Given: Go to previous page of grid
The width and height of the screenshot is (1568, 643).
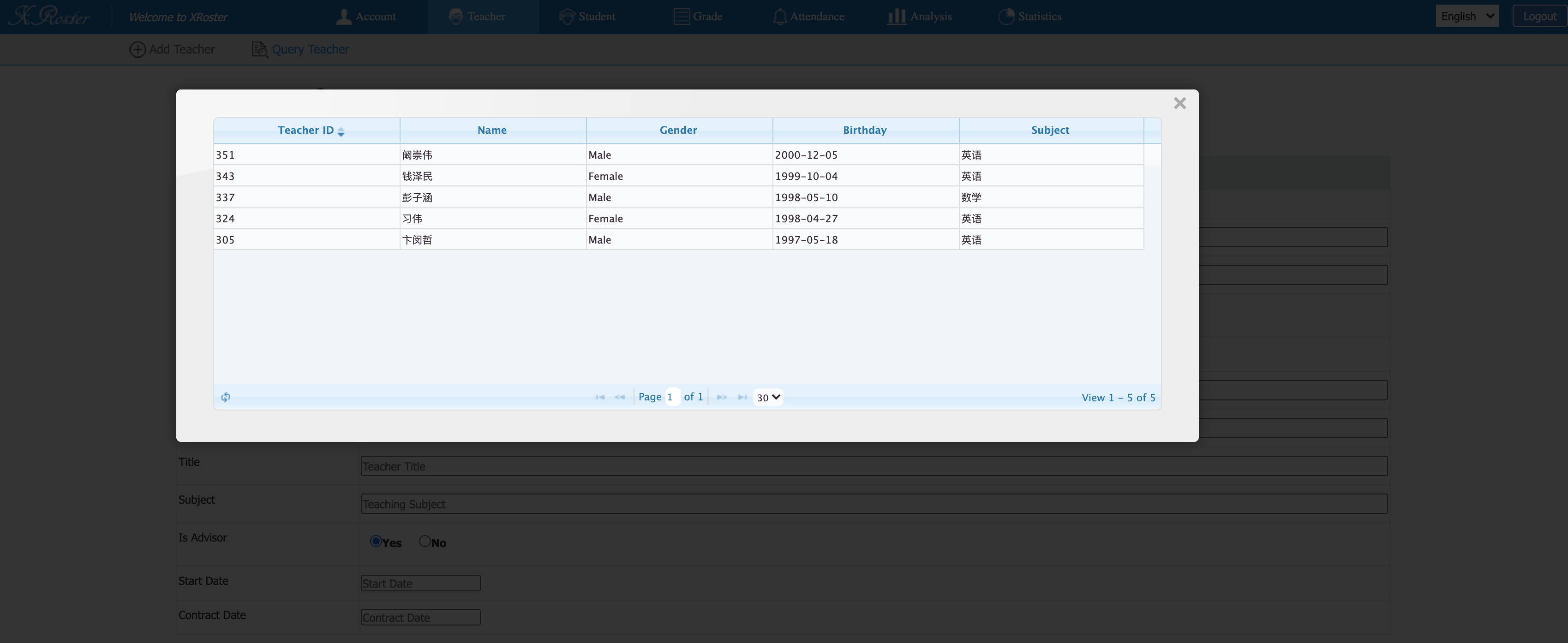Looking at the screenshot, I should (x=620, y=397).
